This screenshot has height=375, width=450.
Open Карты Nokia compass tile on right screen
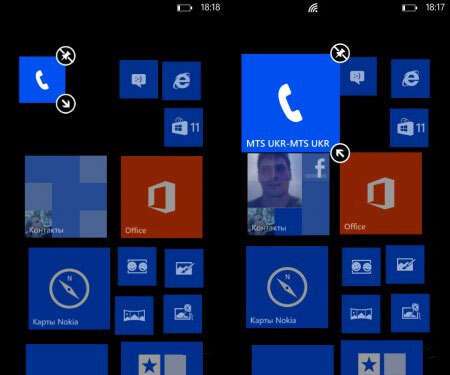coord(287,287)
